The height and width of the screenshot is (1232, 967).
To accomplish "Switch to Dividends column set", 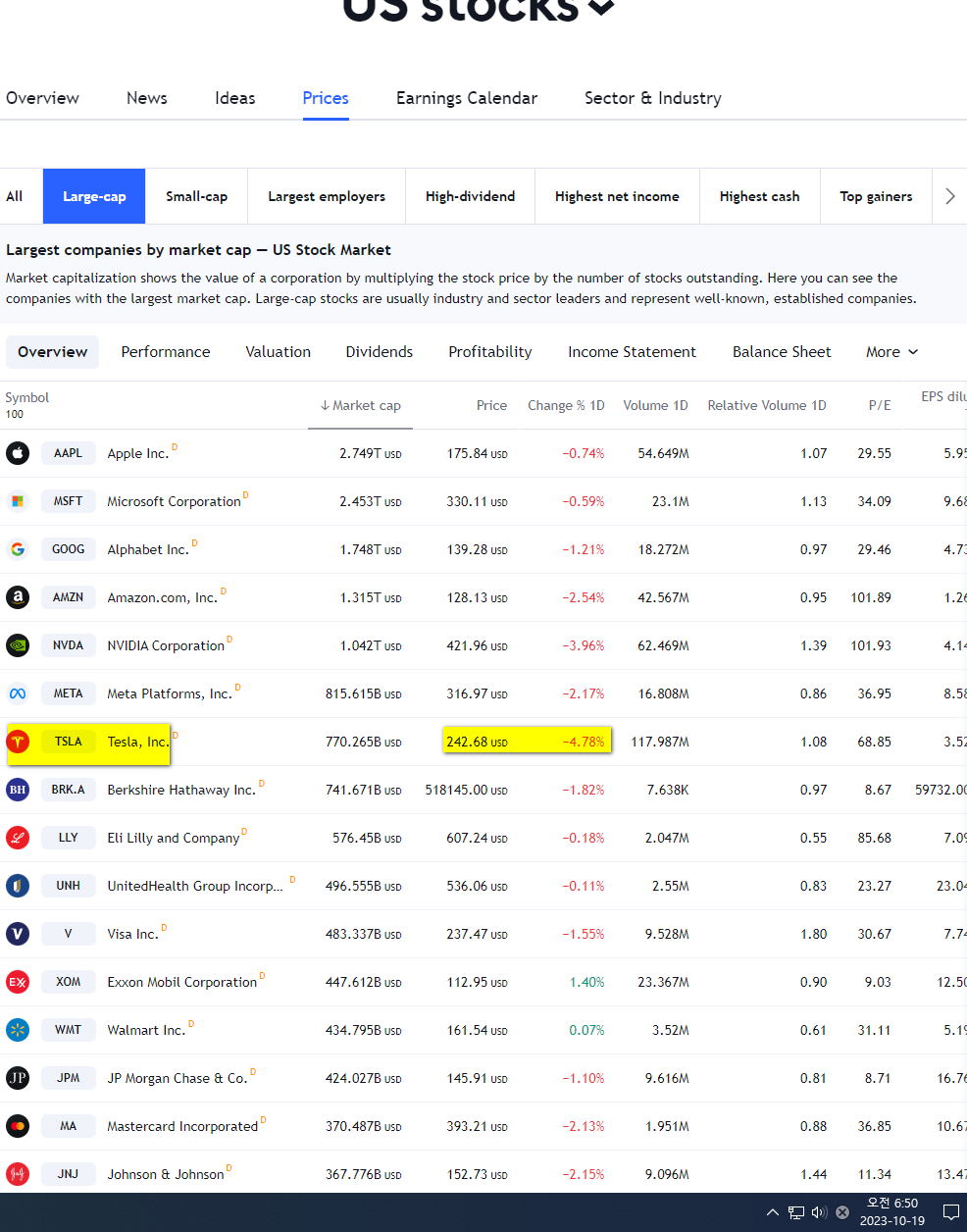I will click(x=380, y=352).
